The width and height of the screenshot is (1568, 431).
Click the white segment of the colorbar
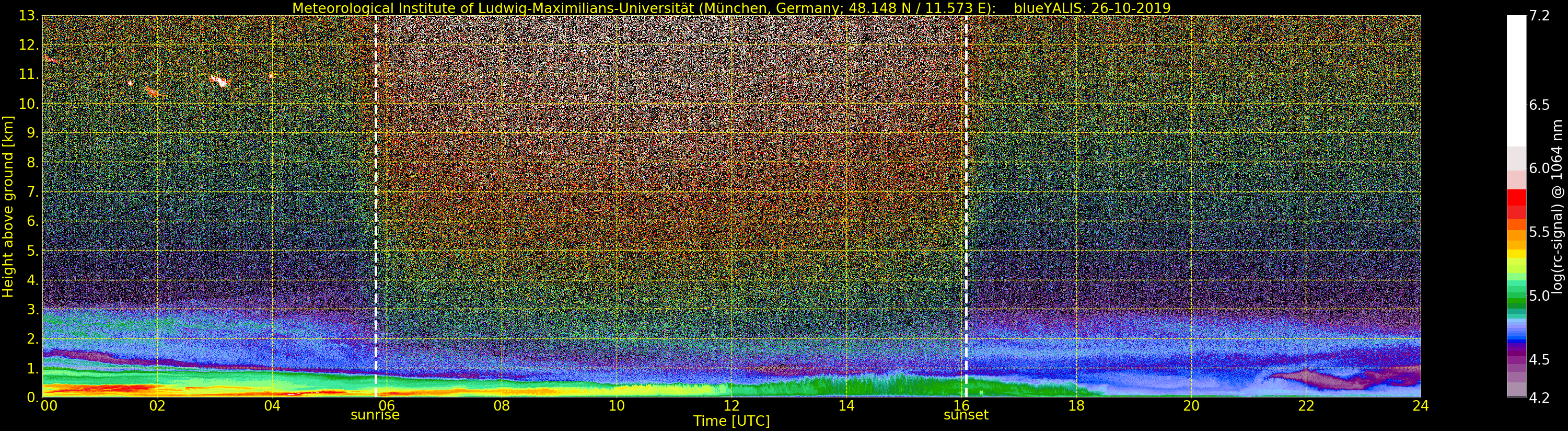click(1516, 81)
